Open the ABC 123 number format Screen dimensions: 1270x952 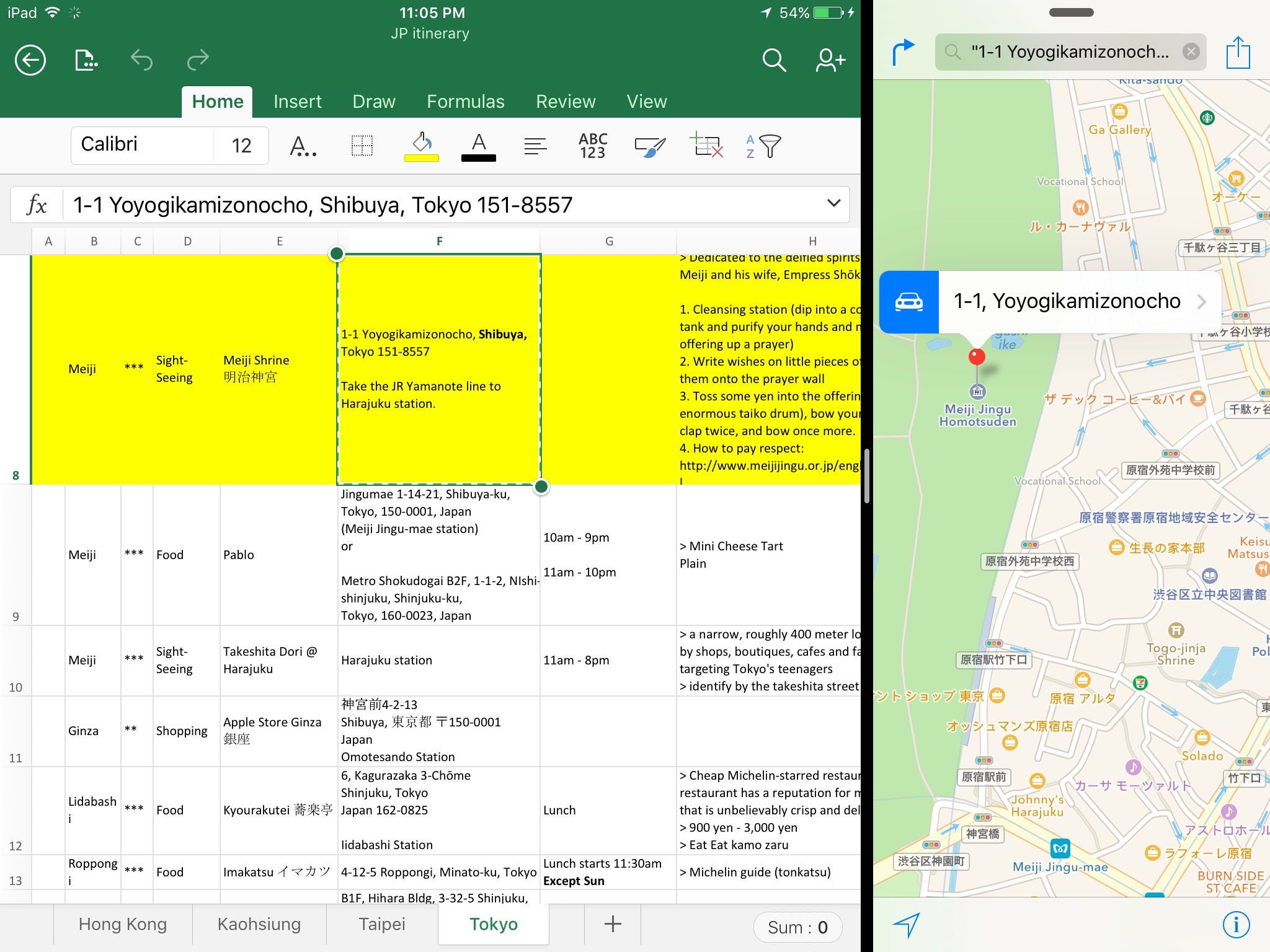(593, 146)
